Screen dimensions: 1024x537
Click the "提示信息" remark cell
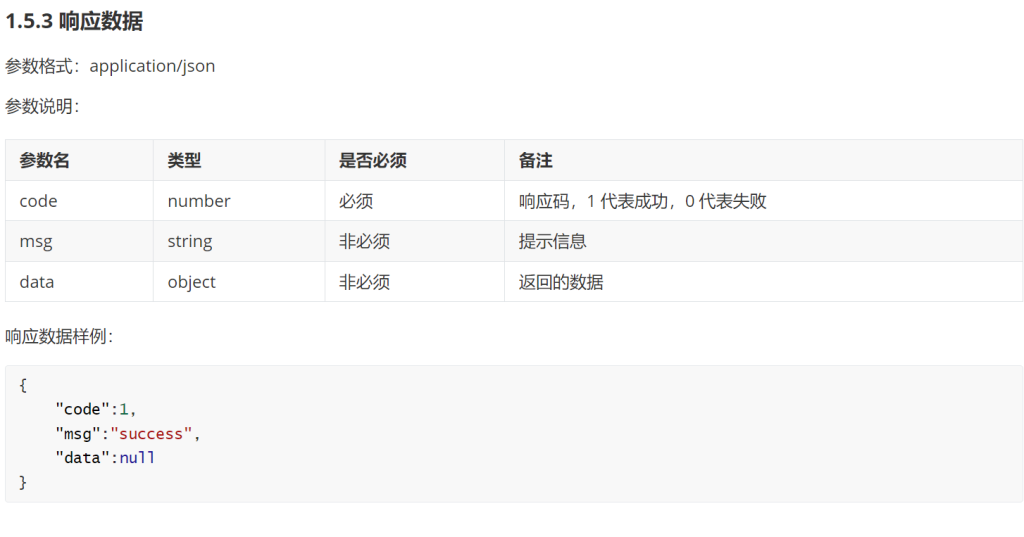click(552, 241)
